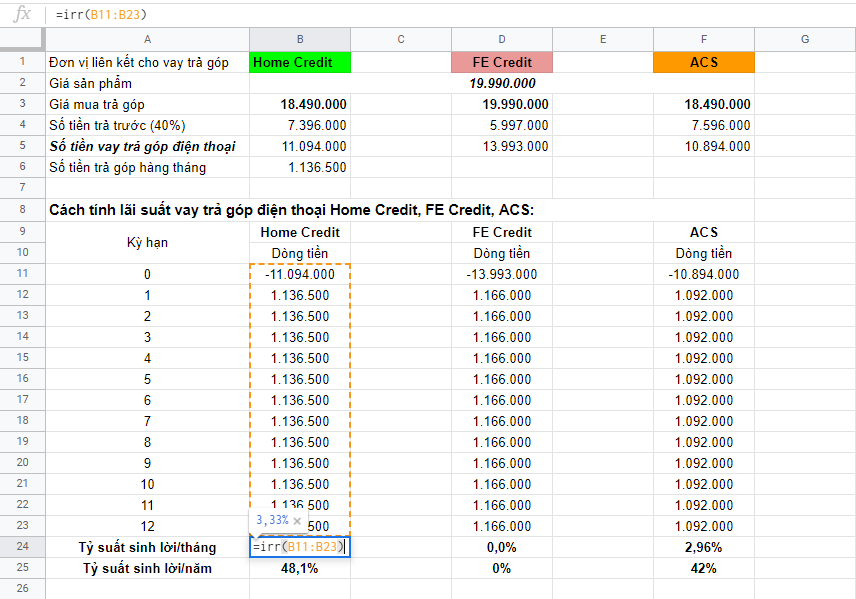Select row 1 header
This screenshot has height=599, width=856.
(x=22, y=62)
